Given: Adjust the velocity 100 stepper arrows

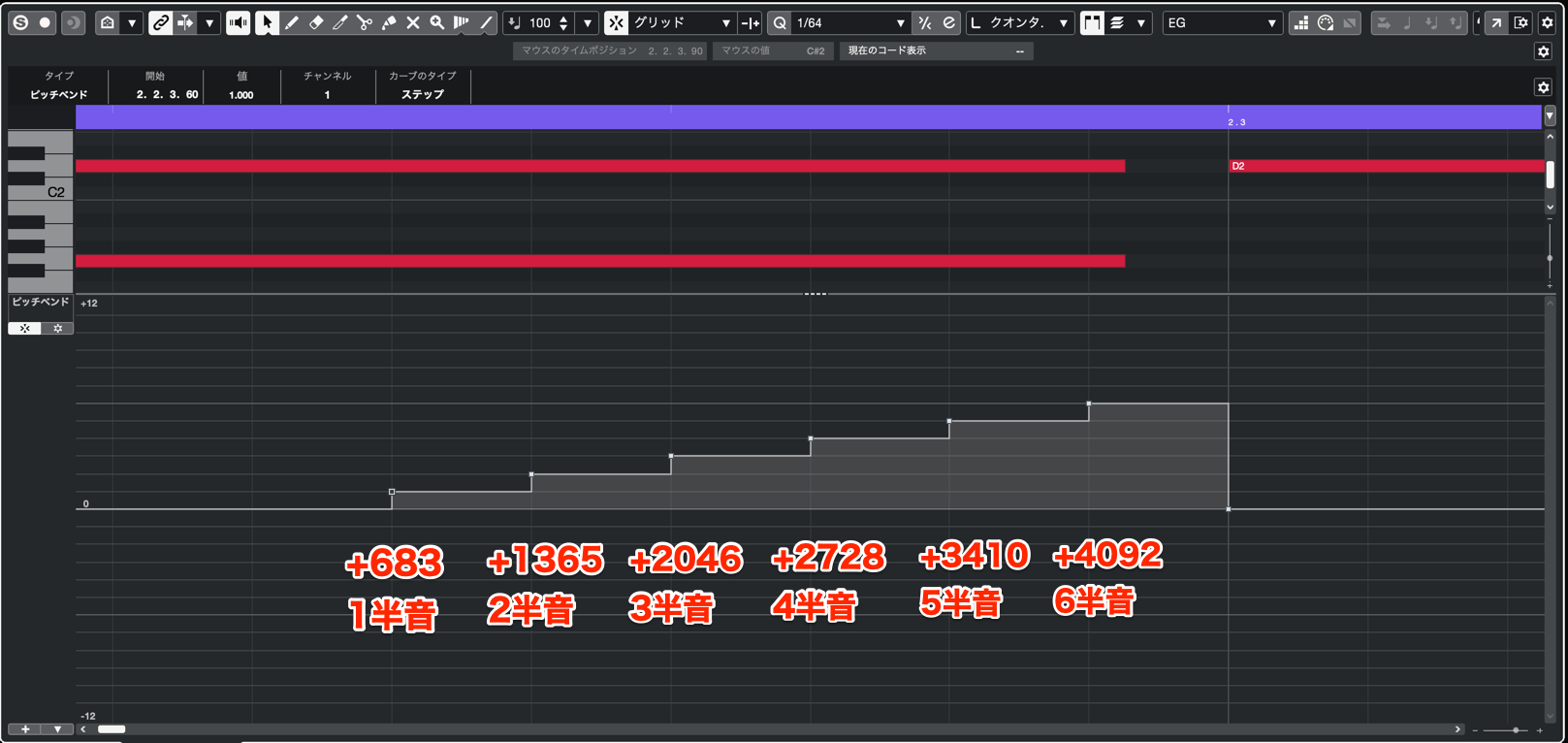Looking at the screenshot, I should [563, 22].
